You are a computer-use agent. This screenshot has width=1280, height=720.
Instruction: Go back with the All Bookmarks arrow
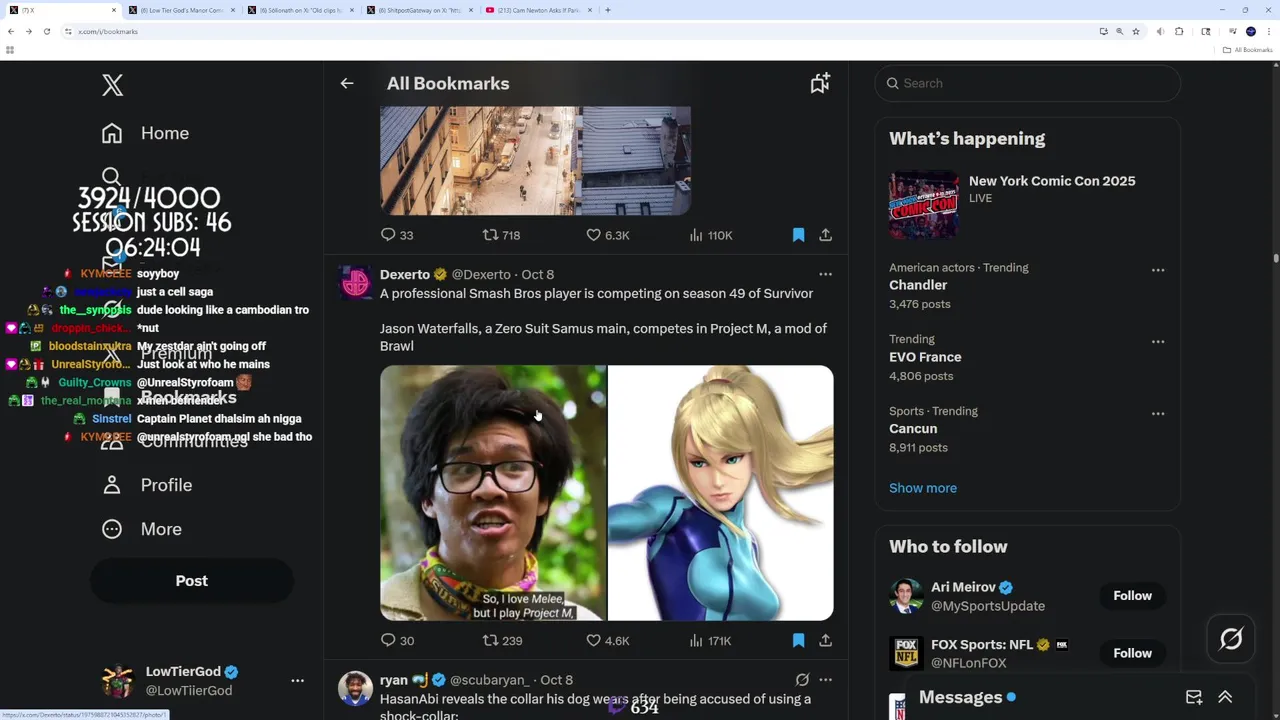point(347,84)
